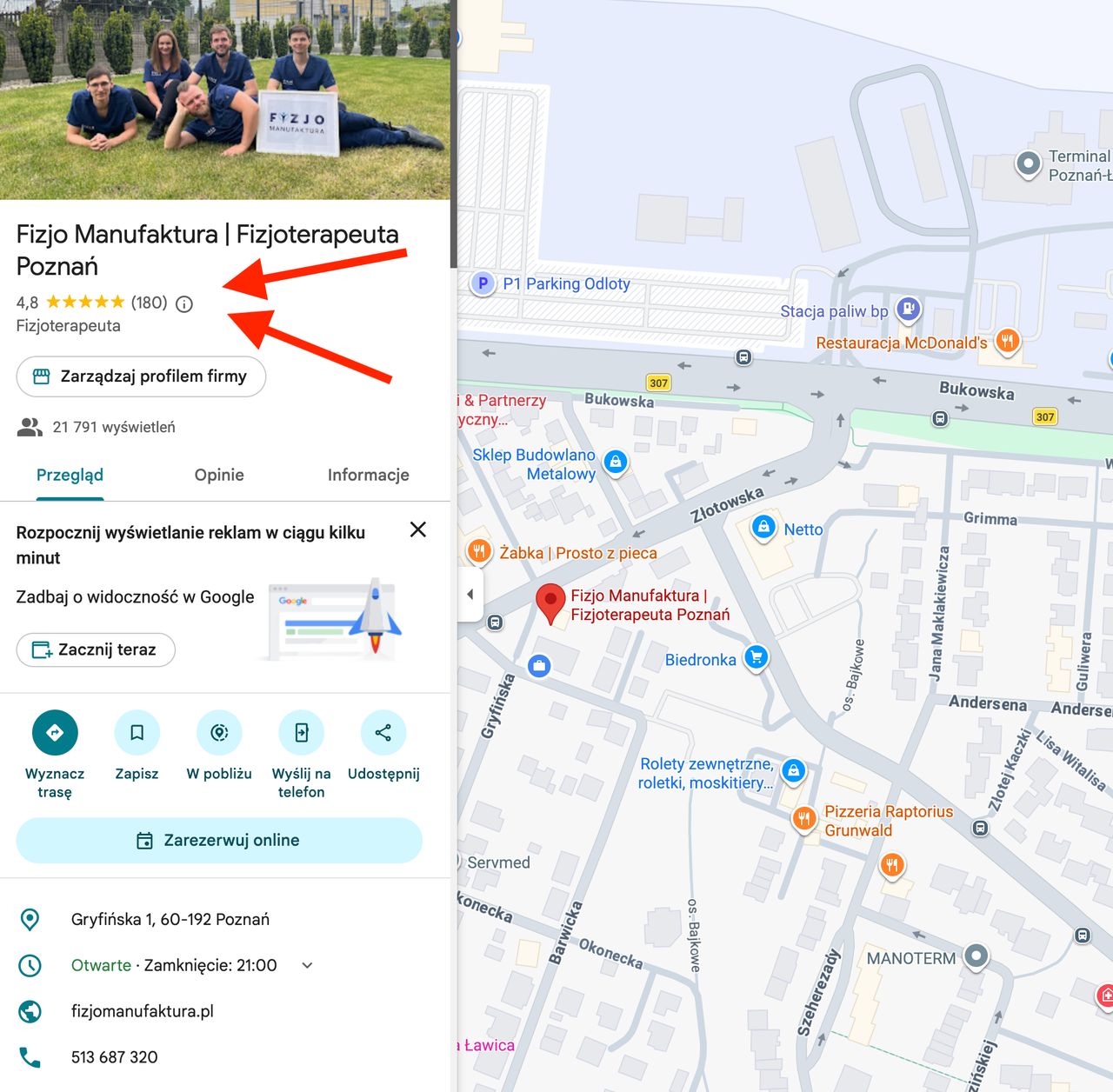Click the Zacznij teraz button

(x=96, y=649)
